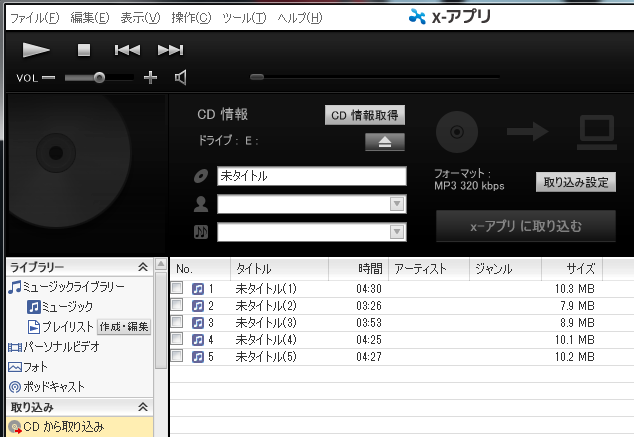
Task: Sort tracks by the 時間 column header
Action: 359,269
